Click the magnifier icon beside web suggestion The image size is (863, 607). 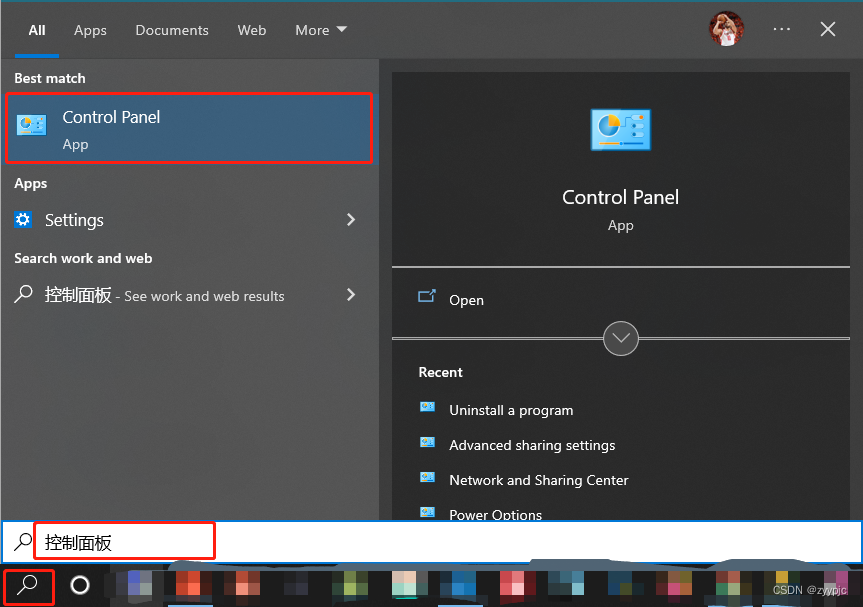(24, 294)
